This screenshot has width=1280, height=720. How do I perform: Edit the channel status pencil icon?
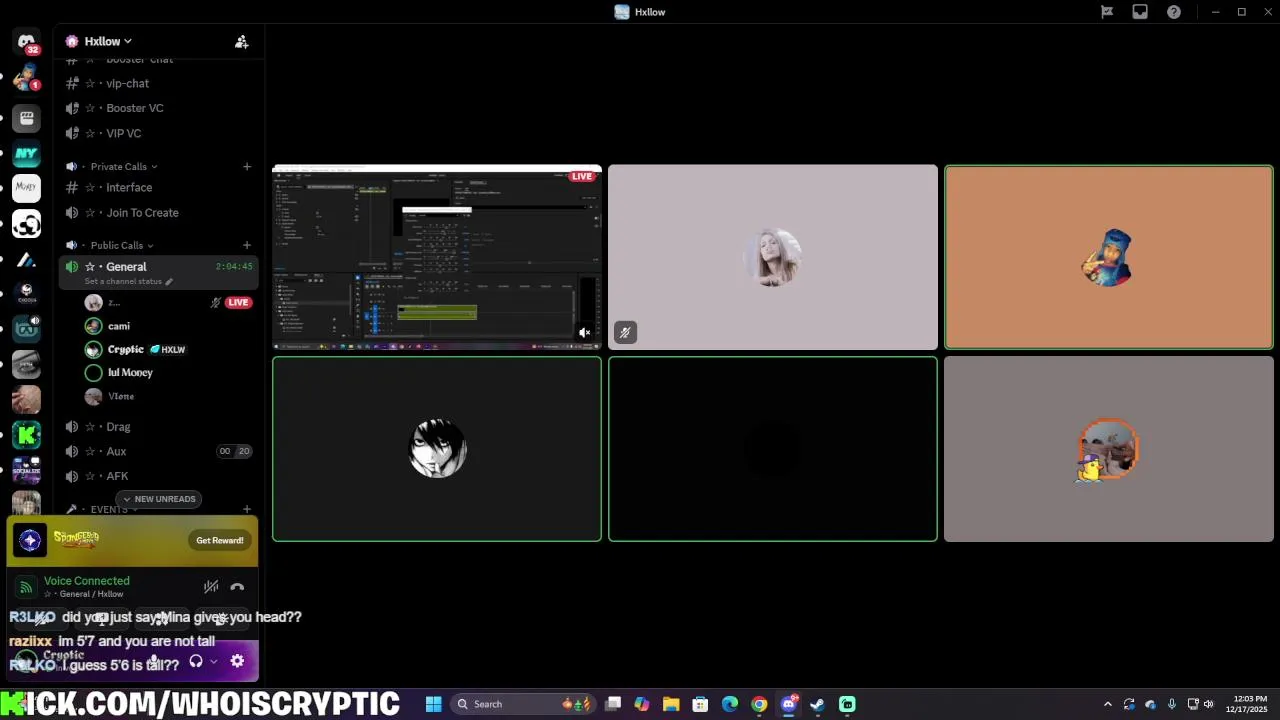coord(169,282)
